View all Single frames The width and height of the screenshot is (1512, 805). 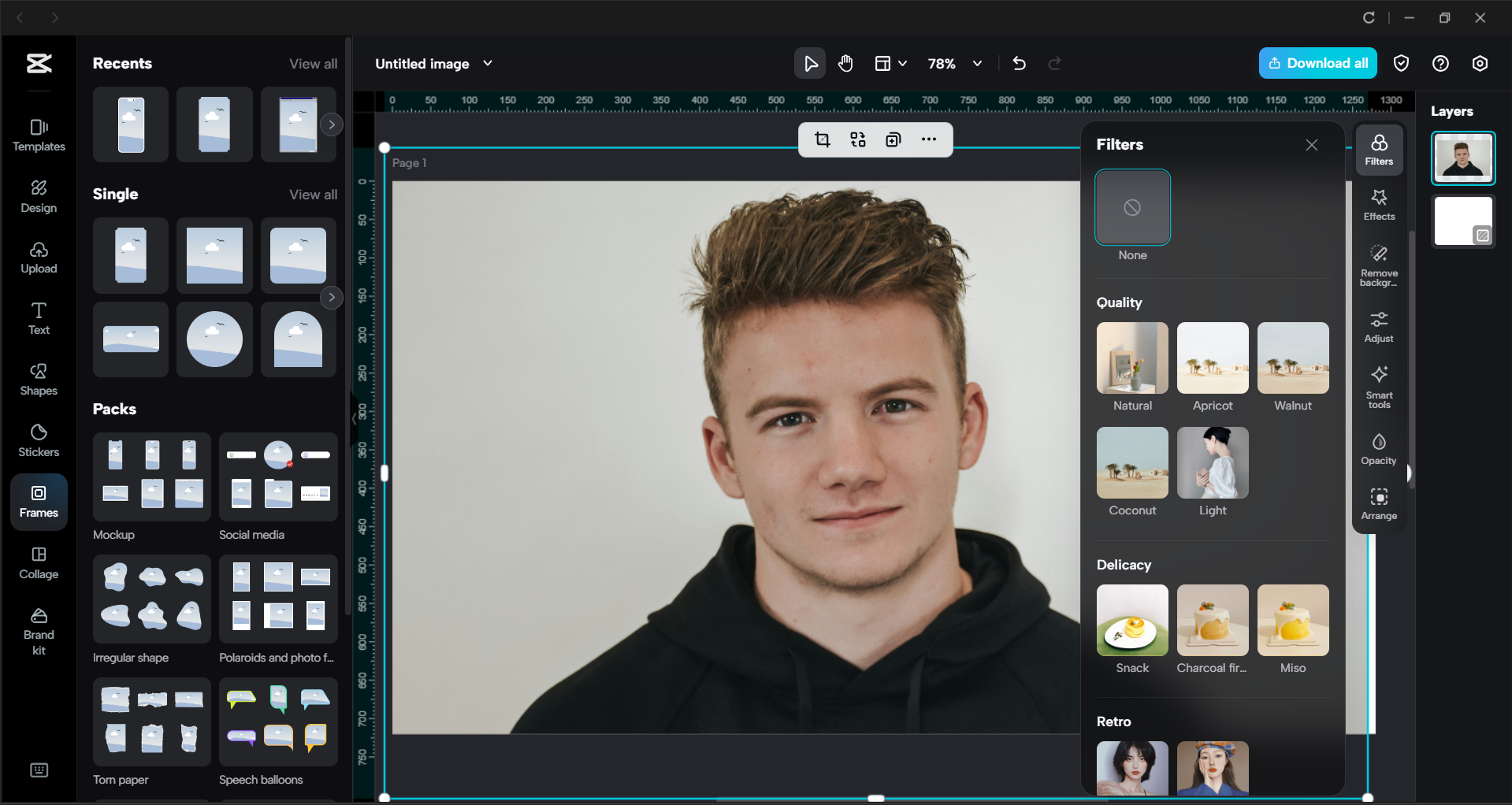(x=312, y=194)
